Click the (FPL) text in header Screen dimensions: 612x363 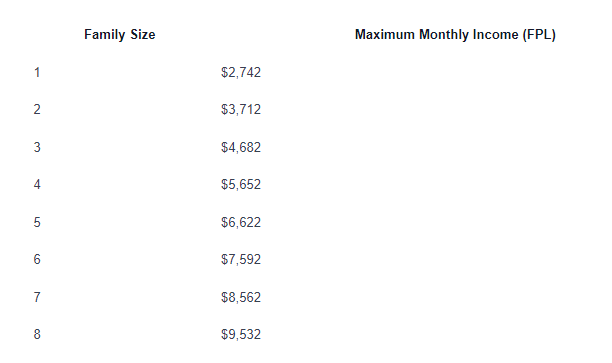[x=539, y=35]
